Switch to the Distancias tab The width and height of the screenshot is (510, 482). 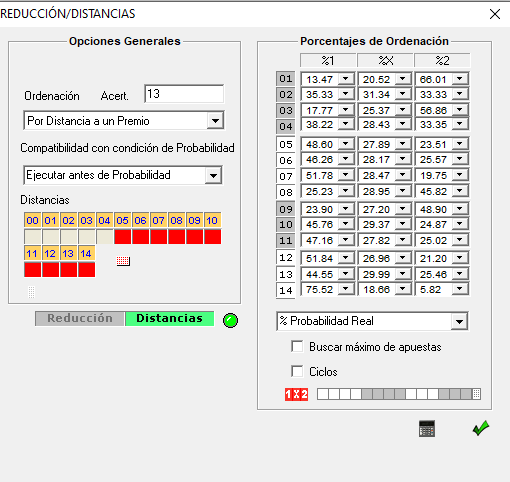(x=169, y=319)
